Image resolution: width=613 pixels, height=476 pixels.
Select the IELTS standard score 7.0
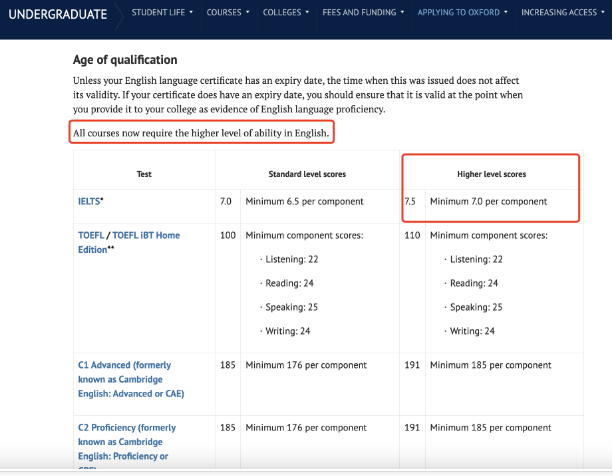pos(226,201)
